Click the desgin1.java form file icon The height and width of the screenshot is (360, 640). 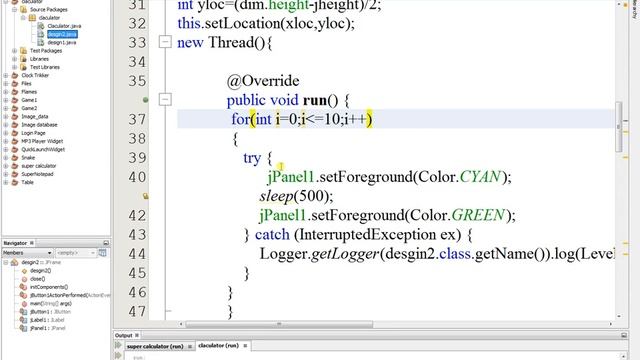click(41, 42)
